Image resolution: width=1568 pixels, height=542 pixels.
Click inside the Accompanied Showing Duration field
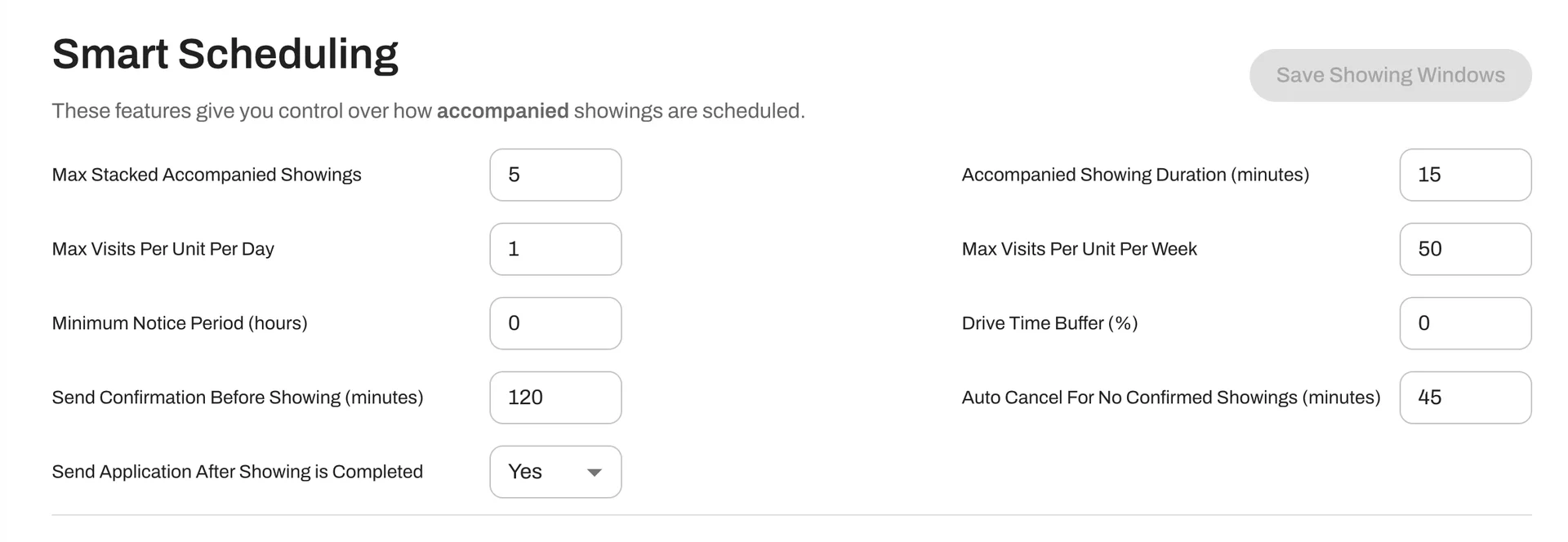tap(1465, 175)
